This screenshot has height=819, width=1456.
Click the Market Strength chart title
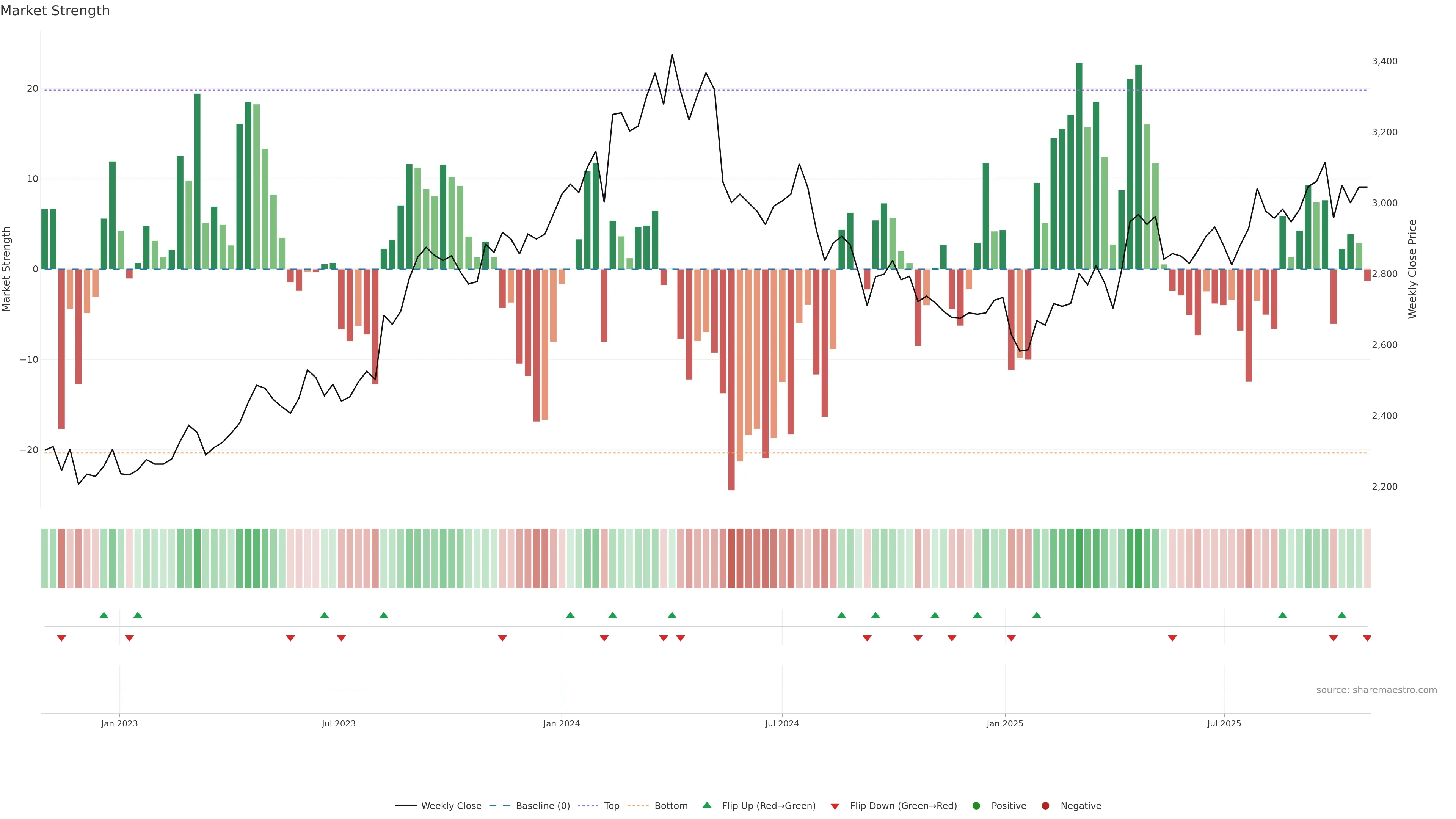55,11
